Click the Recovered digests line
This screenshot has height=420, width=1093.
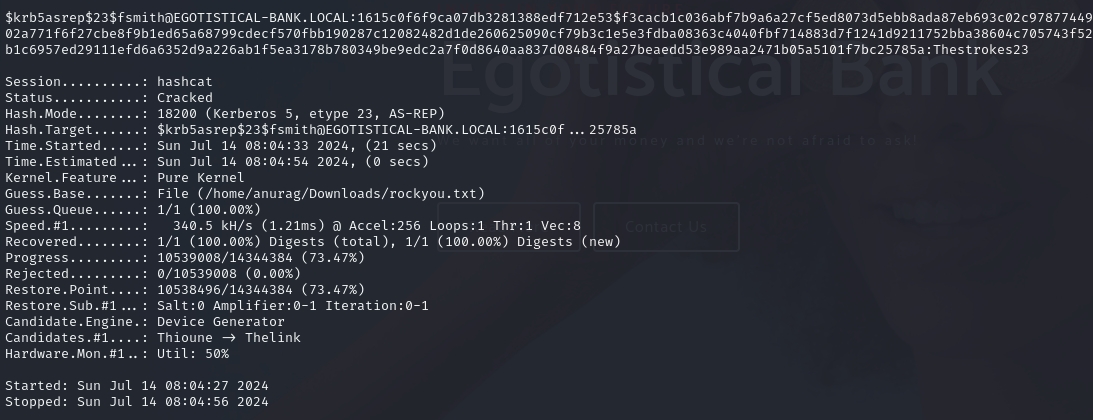pos(388,242)
